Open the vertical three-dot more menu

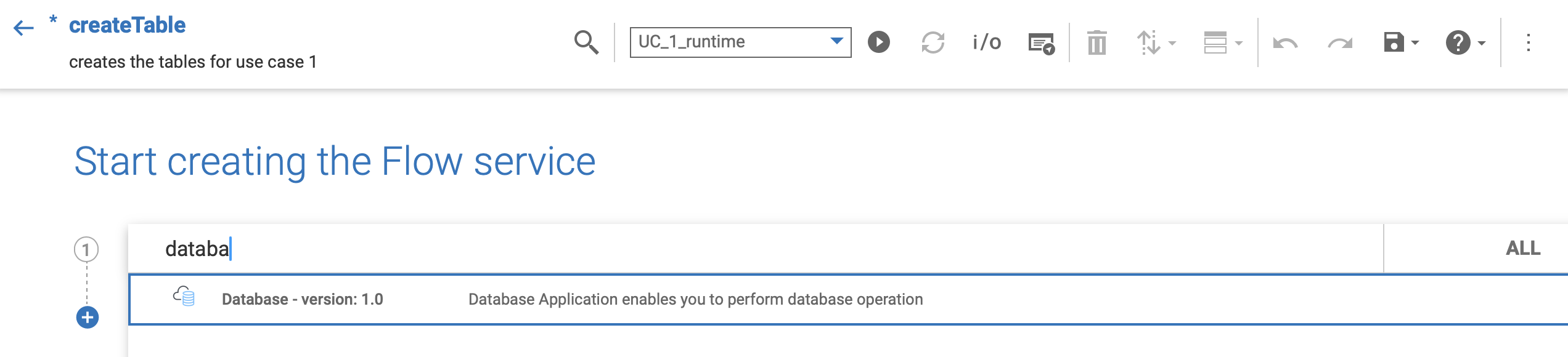point(1529,42)
